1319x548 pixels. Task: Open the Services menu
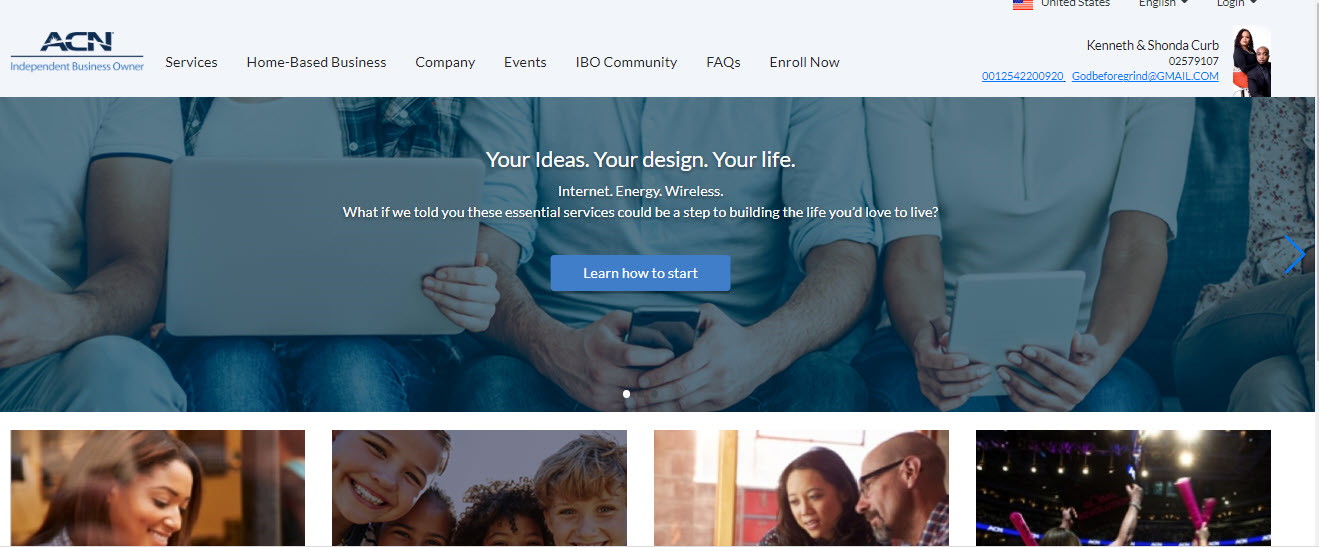pos(191,62)
